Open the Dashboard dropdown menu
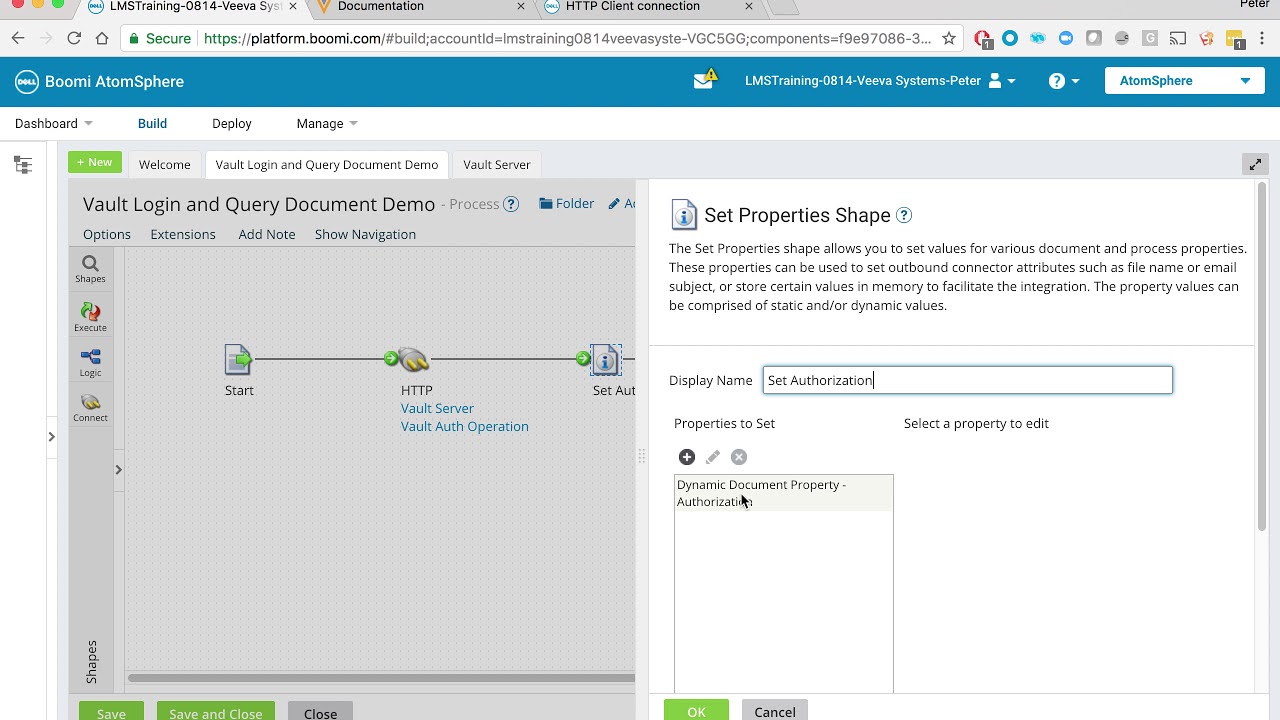The width and height of the screenshot is (1280, 720). 54,123
